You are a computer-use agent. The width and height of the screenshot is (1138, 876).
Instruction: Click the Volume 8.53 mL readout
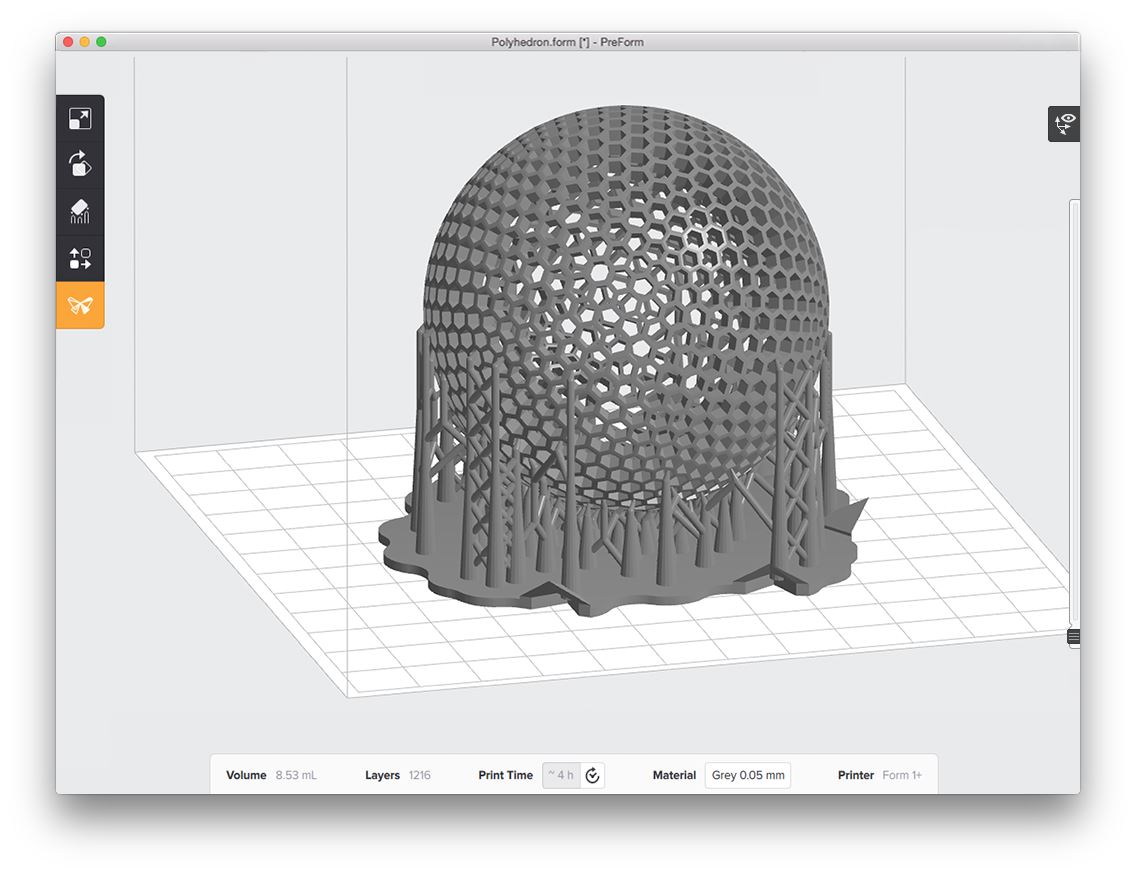[295, 775]
